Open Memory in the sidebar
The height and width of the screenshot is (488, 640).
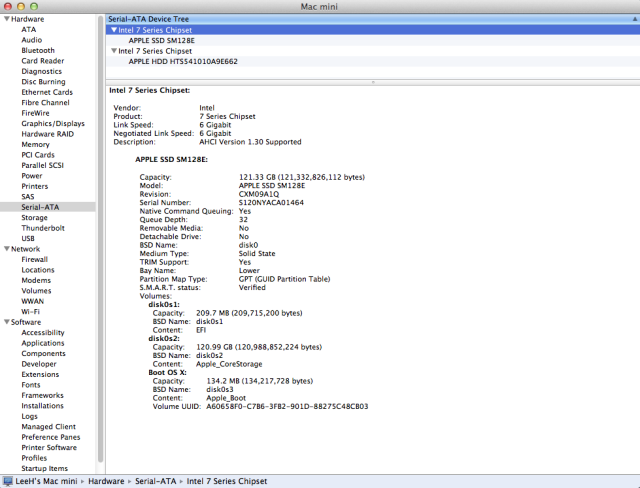click(x=36, y=144)
